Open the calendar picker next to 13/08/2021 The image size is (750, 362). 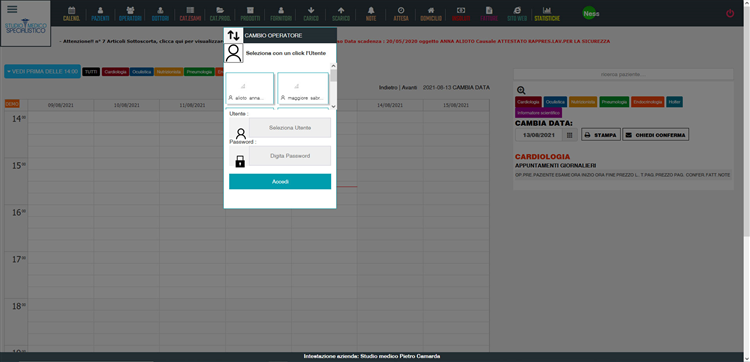(569, 135)
